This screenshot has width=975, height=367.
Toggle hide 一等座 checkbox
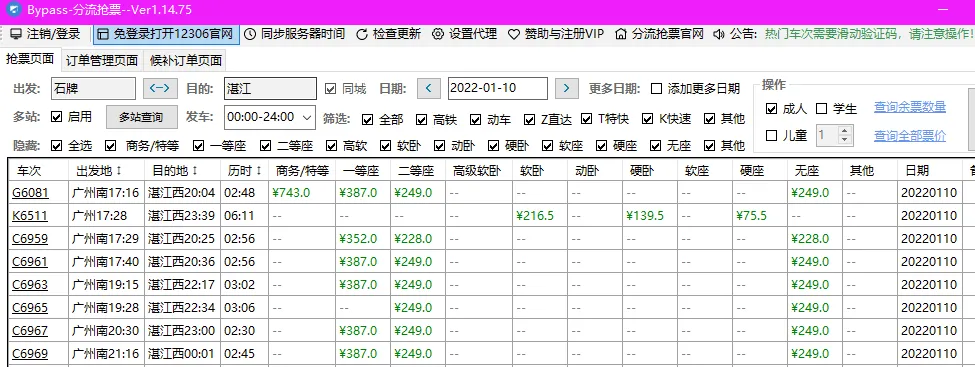point(198,146)
